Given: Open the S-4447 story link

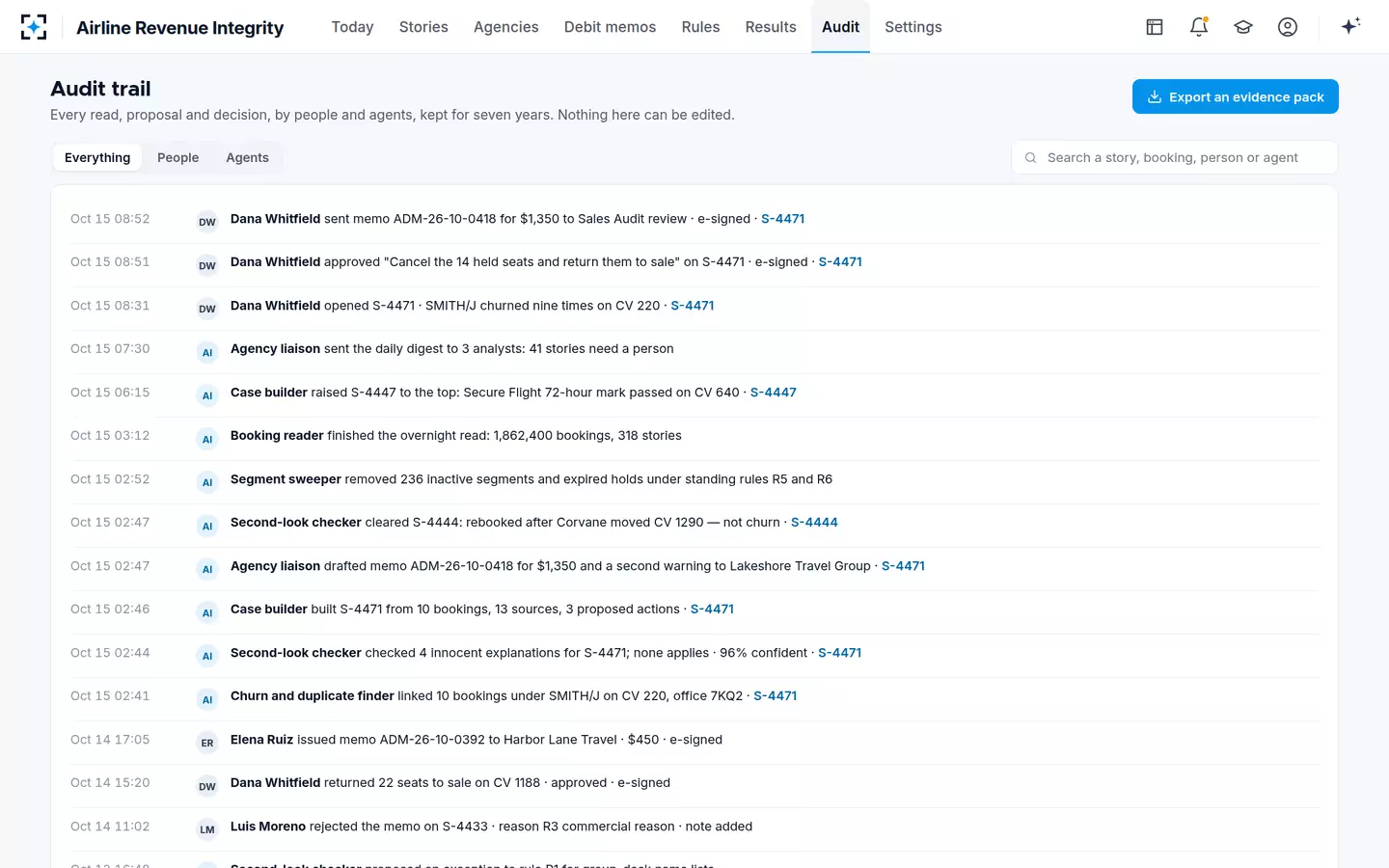Looking at the screenshot, I should 774,393.
